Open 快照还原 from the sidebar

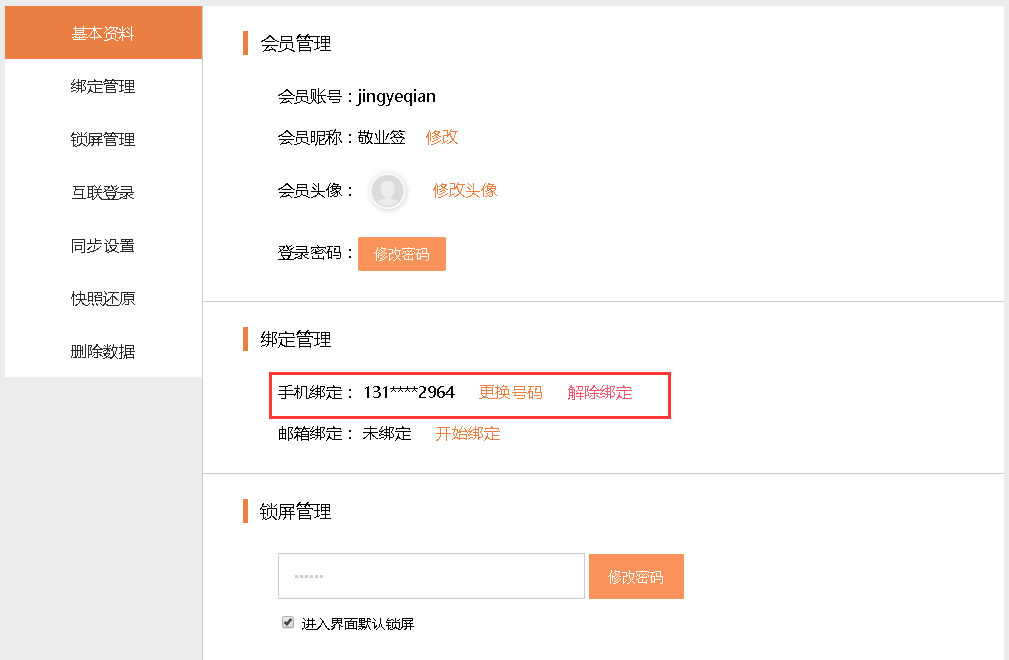103,299
